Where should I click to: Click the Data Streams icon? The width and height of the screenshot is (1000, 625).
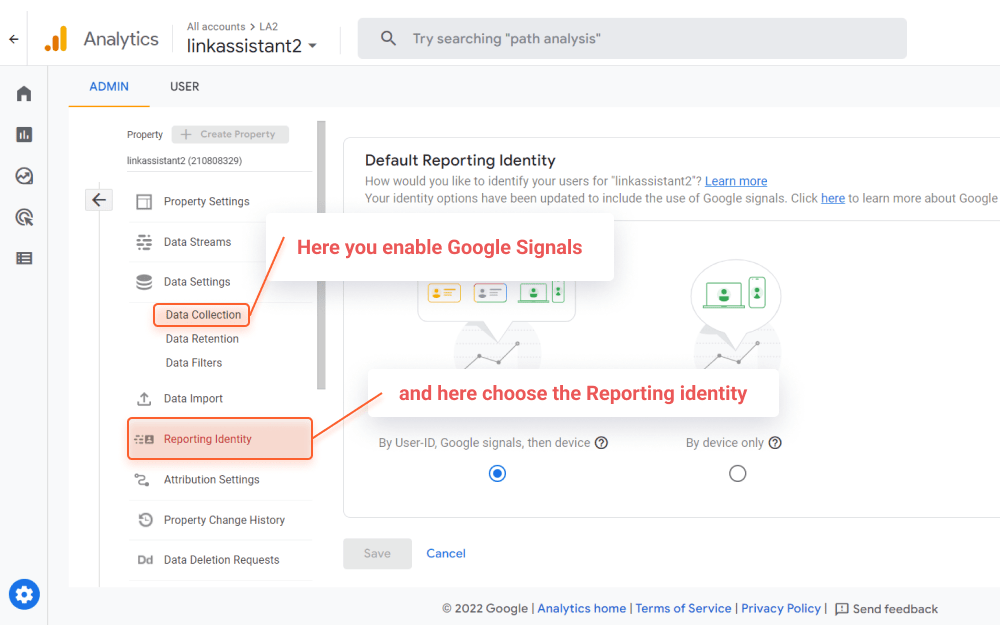[144, 242]
